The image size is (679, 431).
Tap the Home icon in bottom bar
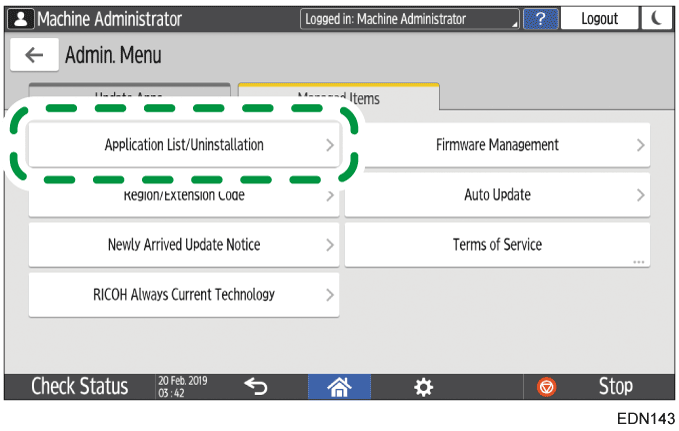(339, 386)
